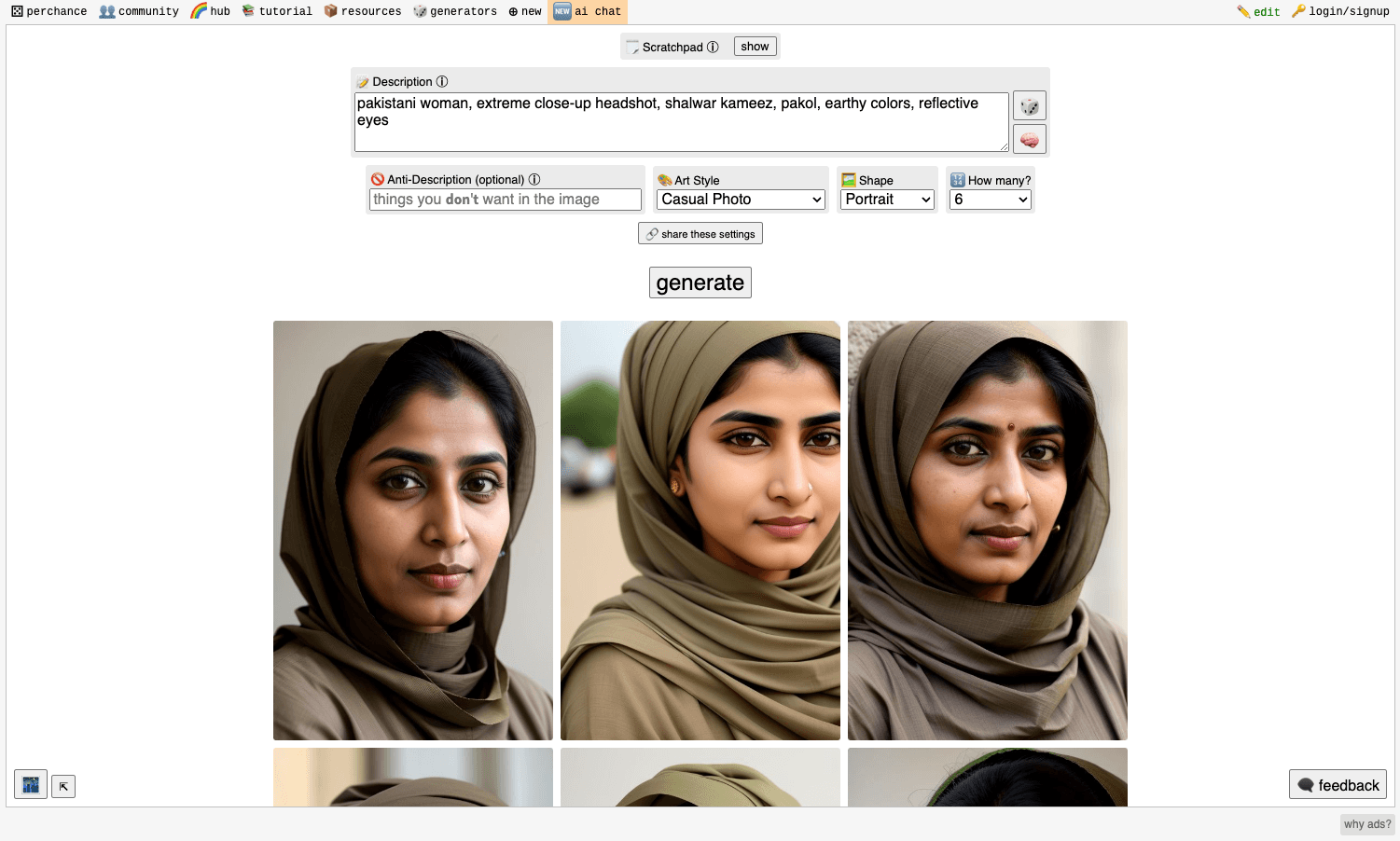The image size is (1400, 841).
Task: Click the arrow cursor icon at bottom left
Action: [62, 785]
